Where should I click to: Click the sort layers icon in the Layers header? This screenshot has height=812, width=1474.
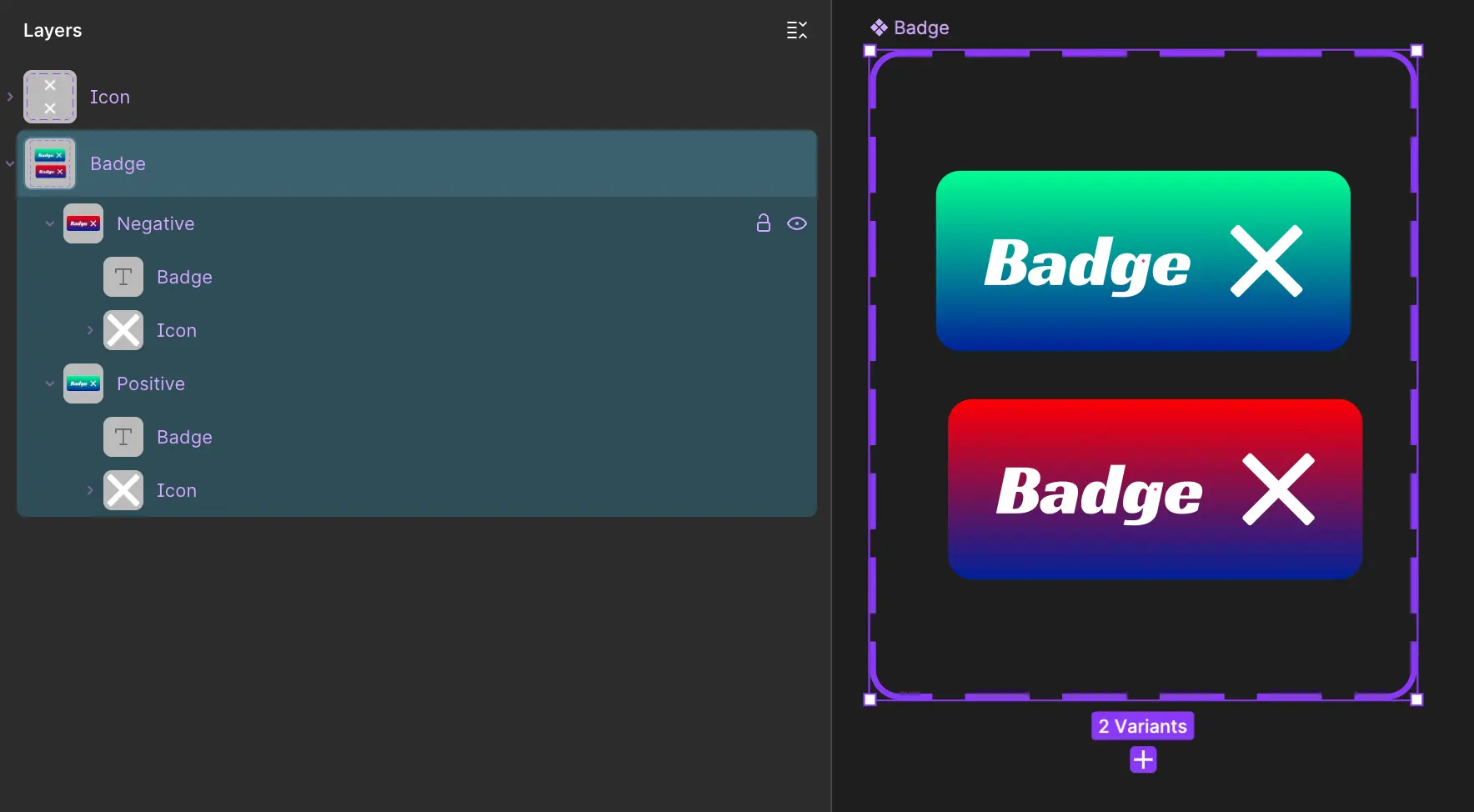point(795,30)
